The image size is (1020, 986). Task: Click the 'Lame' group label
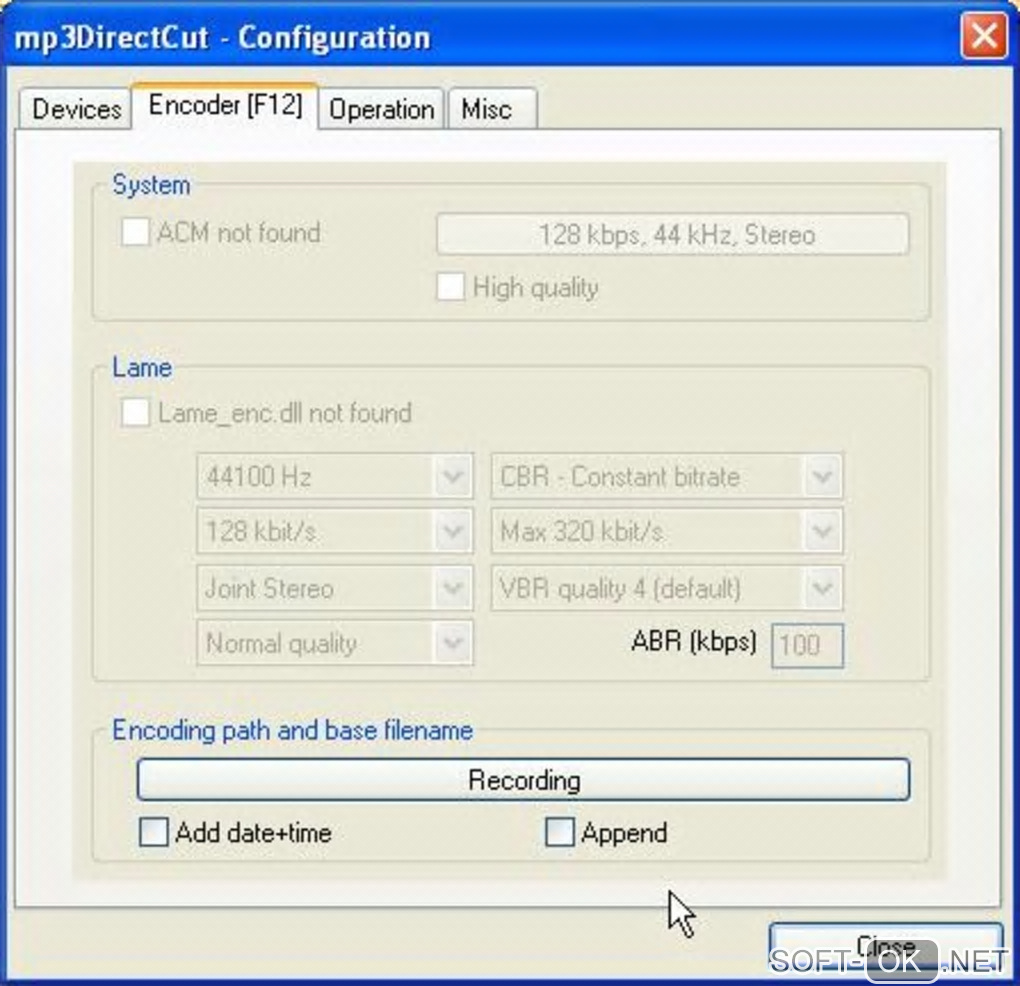[x=142, y=367]
